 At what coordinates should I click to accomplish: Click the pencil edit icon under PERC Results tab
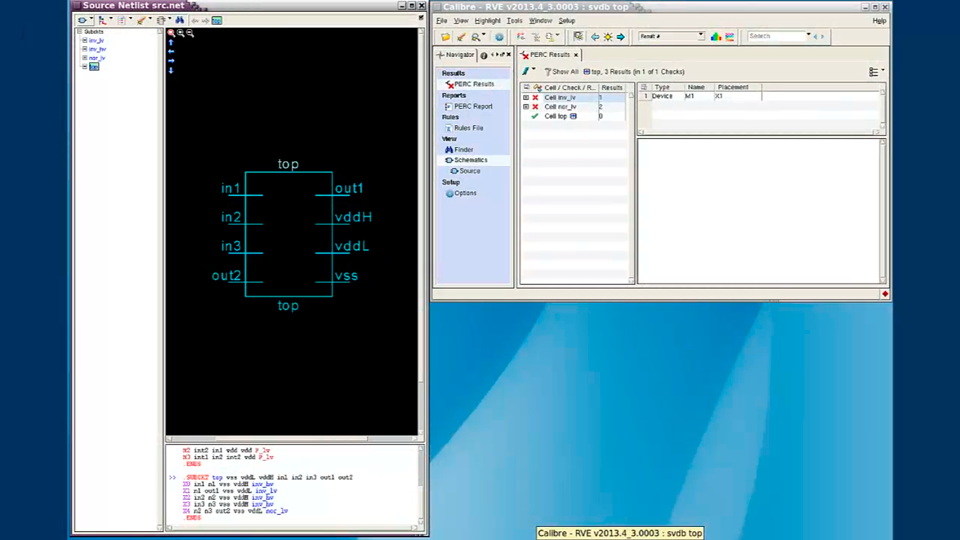click(526, 71)
